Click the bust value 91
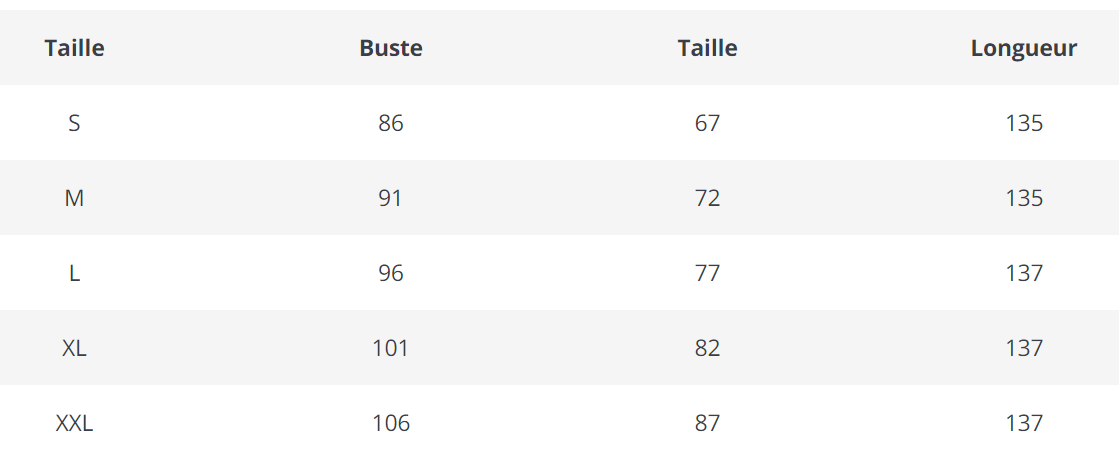The image size is (1119, 472). 391,198
